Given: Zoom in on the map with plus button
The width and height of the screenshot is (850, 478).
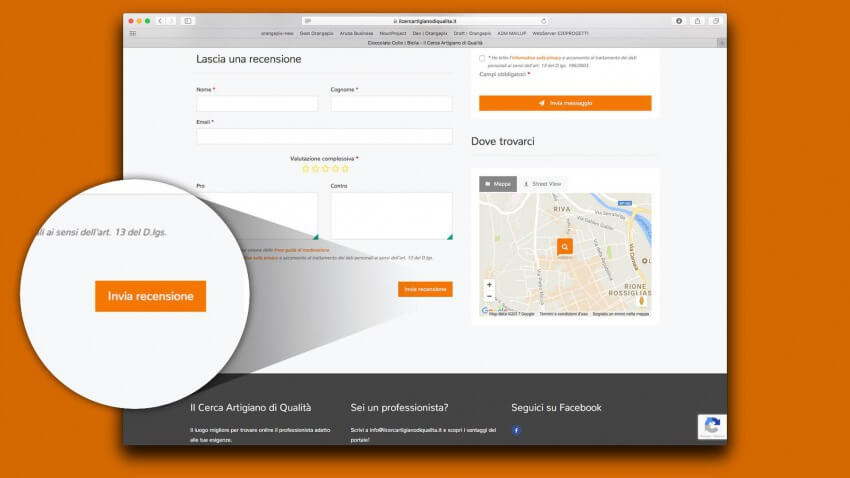Looking at the screenshot, I should click(489, 285).
